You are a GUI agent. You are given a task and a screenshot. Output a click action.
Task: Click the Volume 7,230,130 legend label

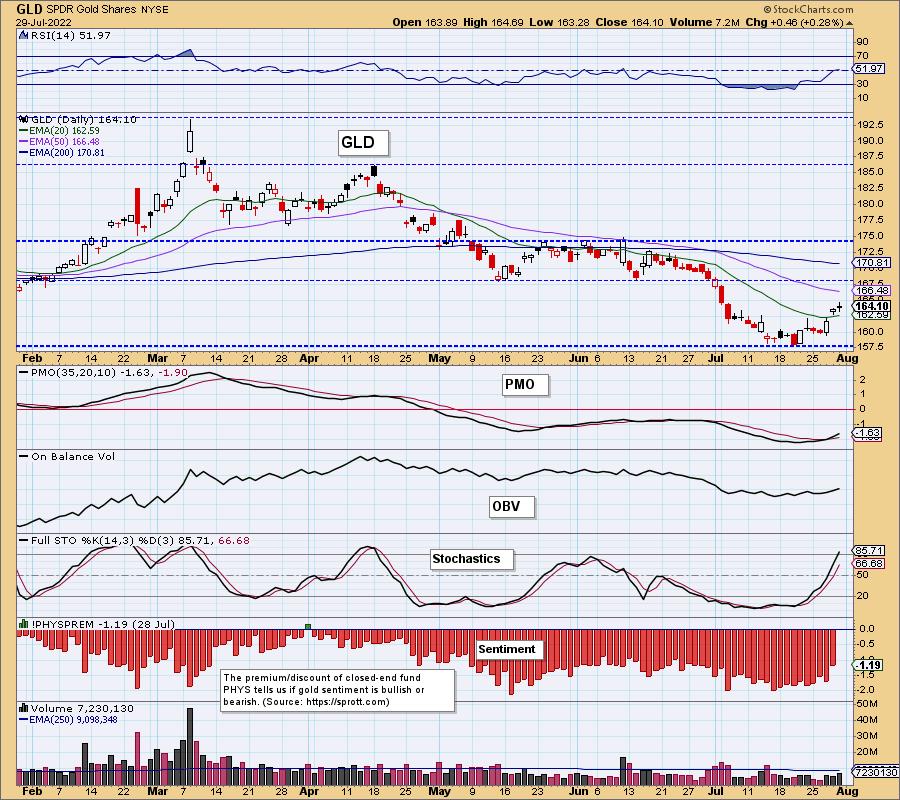83,709
